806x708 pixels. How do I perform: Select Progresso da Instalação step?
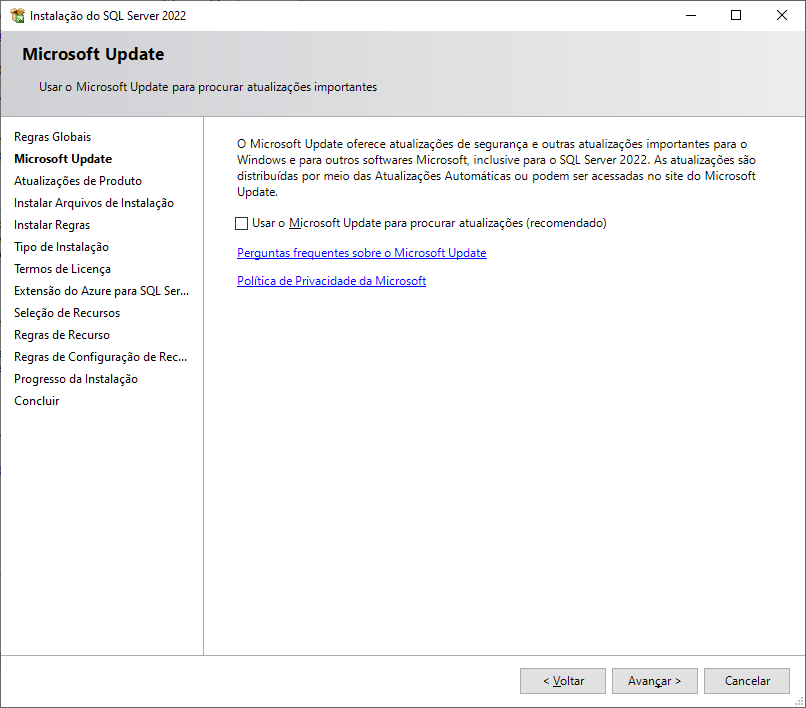pyautogui.click(x=76, y=379)
